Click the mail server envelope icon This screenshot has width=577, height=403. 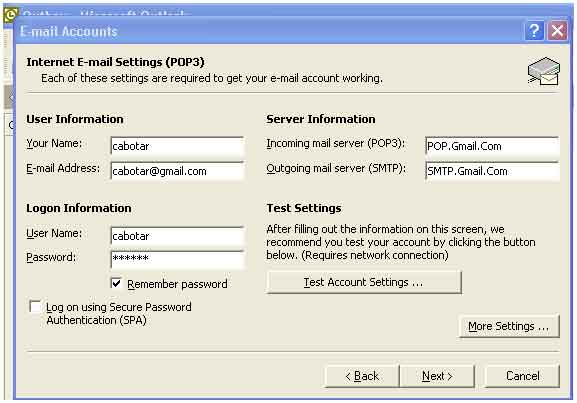click(x=544, y=71)
